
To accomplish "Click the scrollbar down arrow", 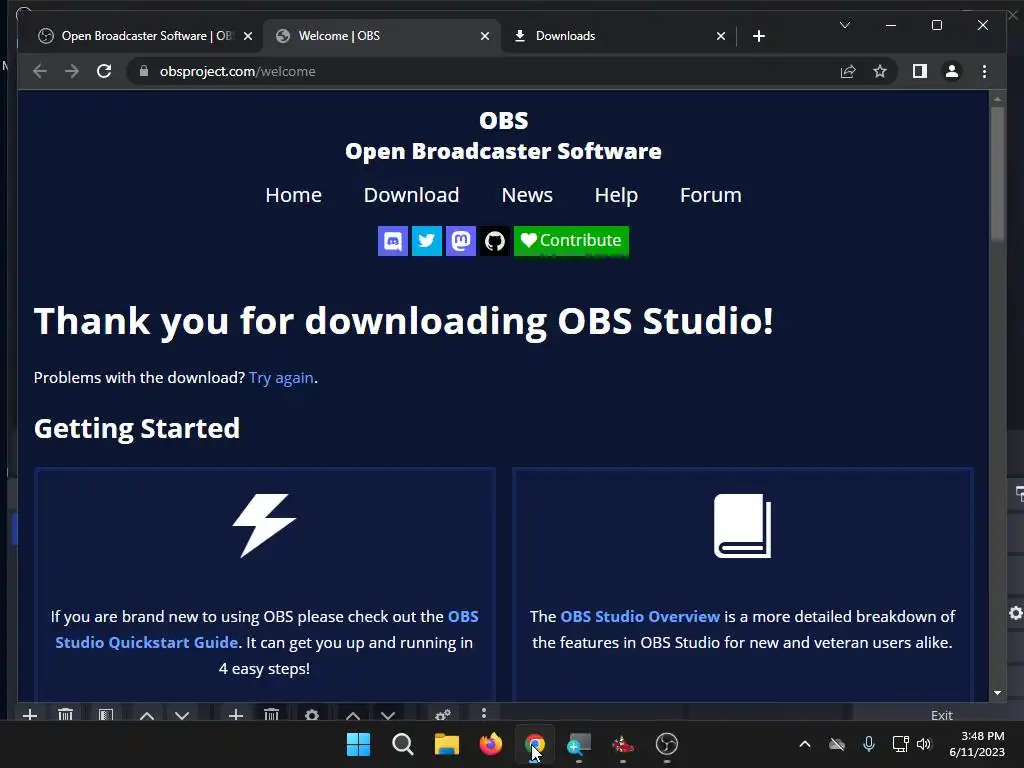I will point(997,693).
